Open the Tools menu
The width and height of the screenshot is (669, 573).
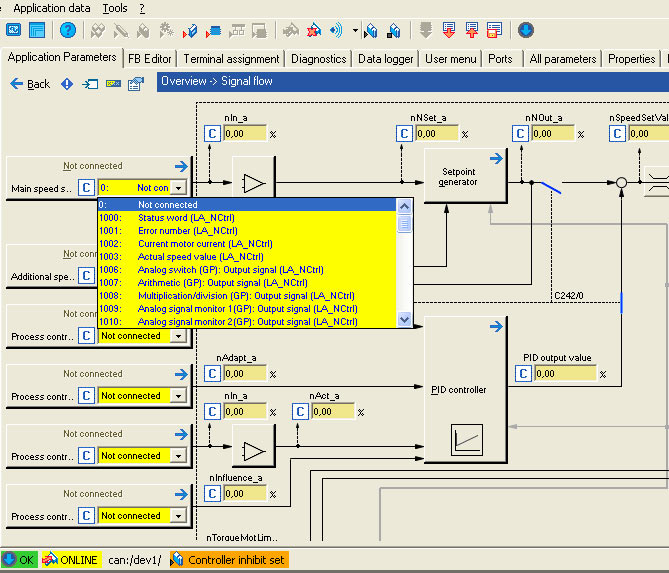[115, 8]
